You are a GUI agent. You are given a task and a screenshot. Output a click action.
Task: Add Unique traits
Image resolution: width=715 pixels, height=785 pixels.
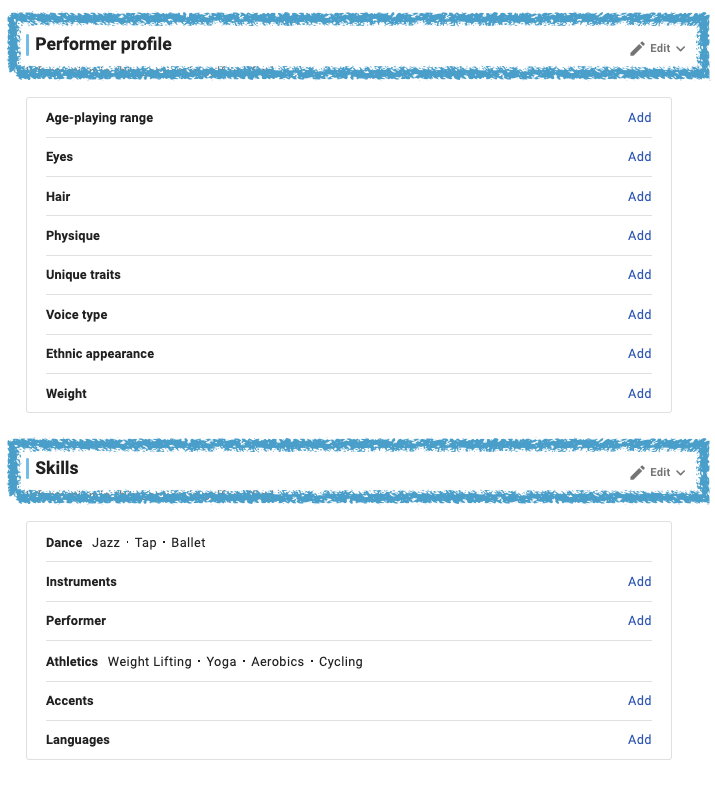pos(639,275)
